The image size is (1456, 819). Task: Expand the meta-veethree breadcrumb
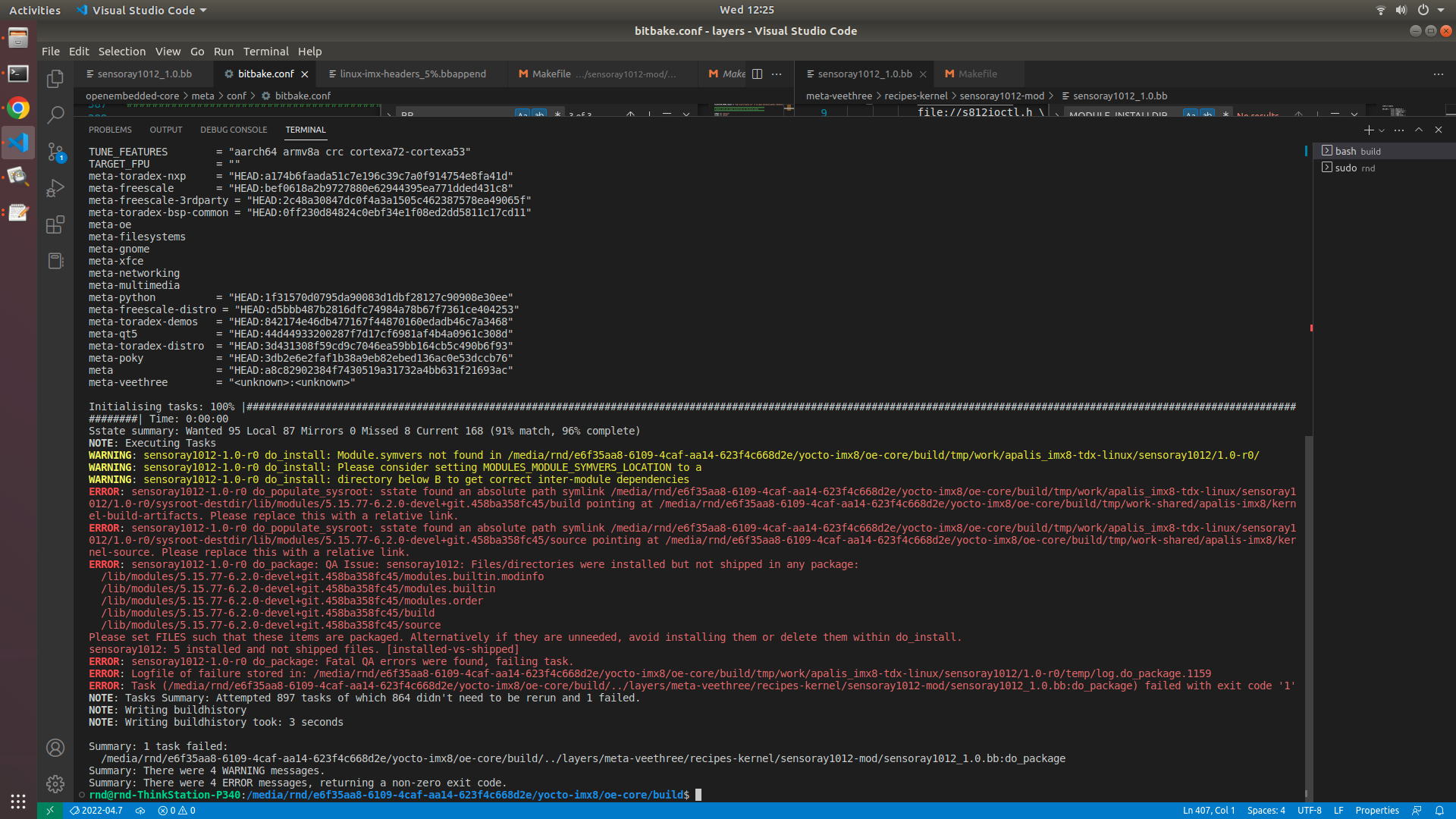839,96
